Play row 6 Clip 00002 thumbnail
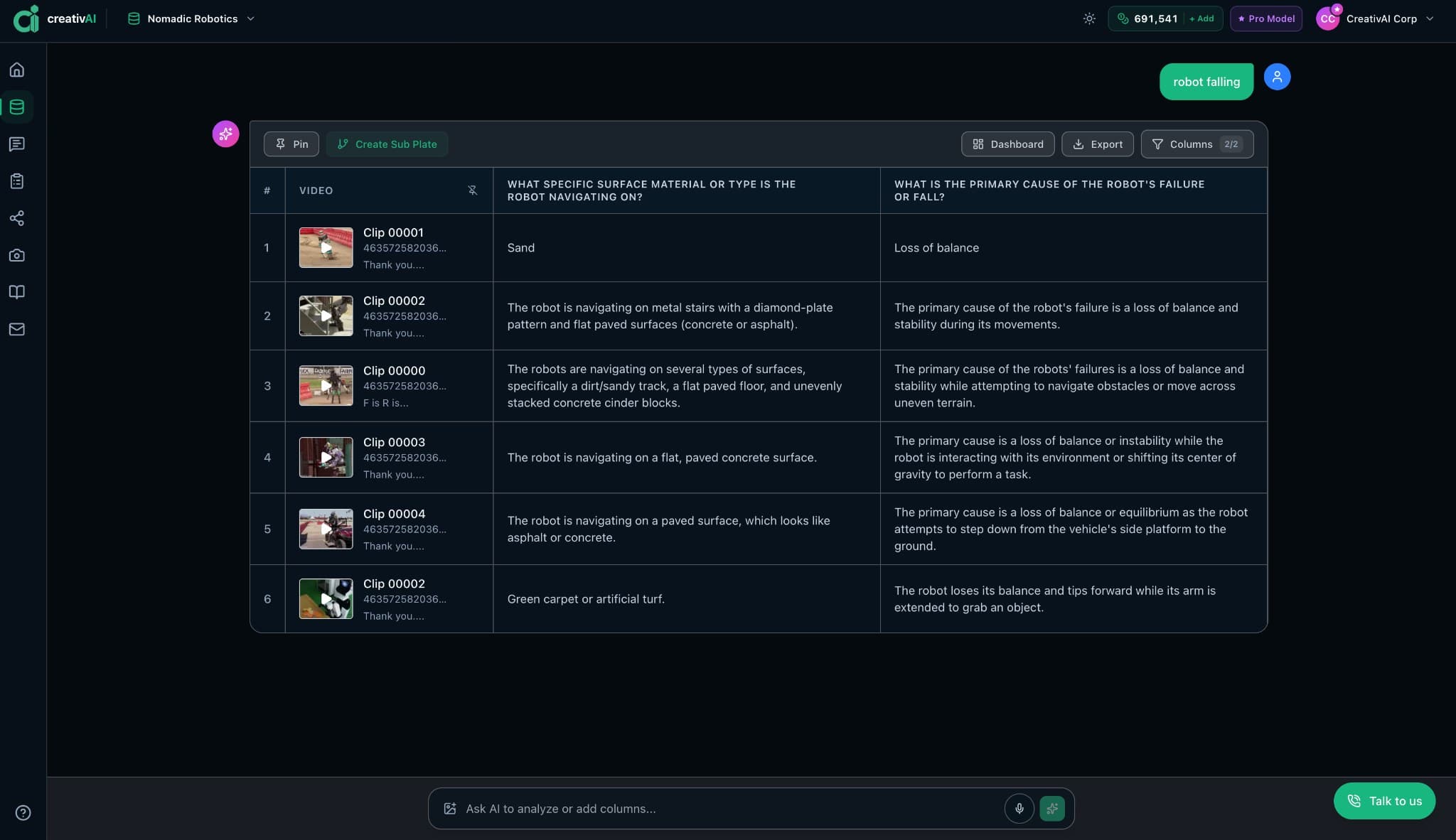Viewport: 1456px width, 840px height. pos(326,598)
